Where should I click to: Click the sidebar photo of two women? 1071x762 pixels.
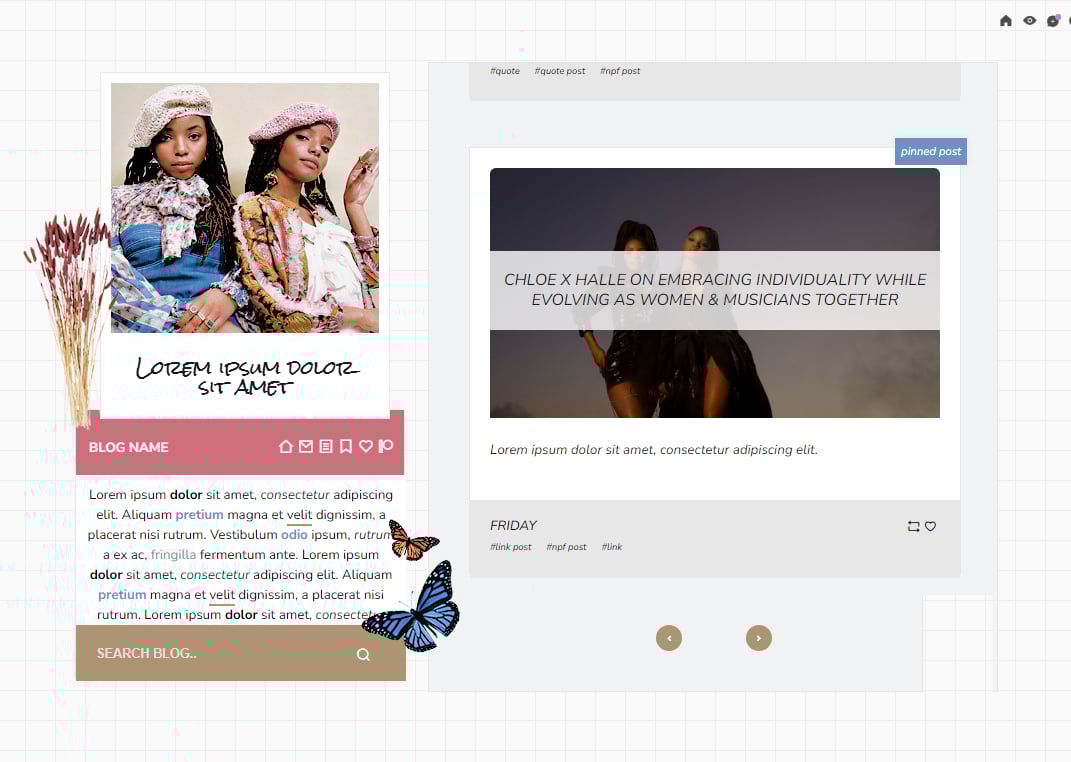click(245, 208)
